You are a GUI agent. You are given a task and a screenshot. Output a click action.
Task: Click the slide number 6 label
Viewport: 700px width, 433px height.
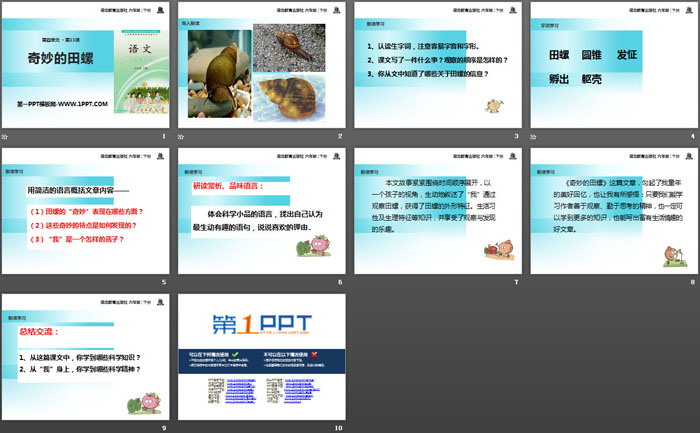pos(340,282)
